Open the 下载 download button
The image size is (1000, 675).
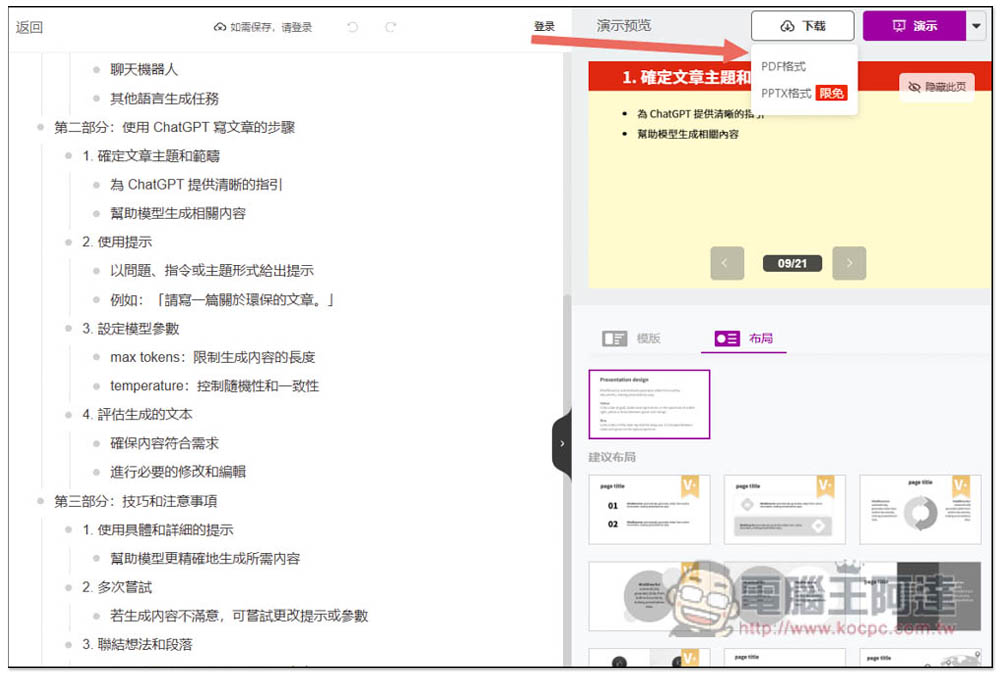802,26
